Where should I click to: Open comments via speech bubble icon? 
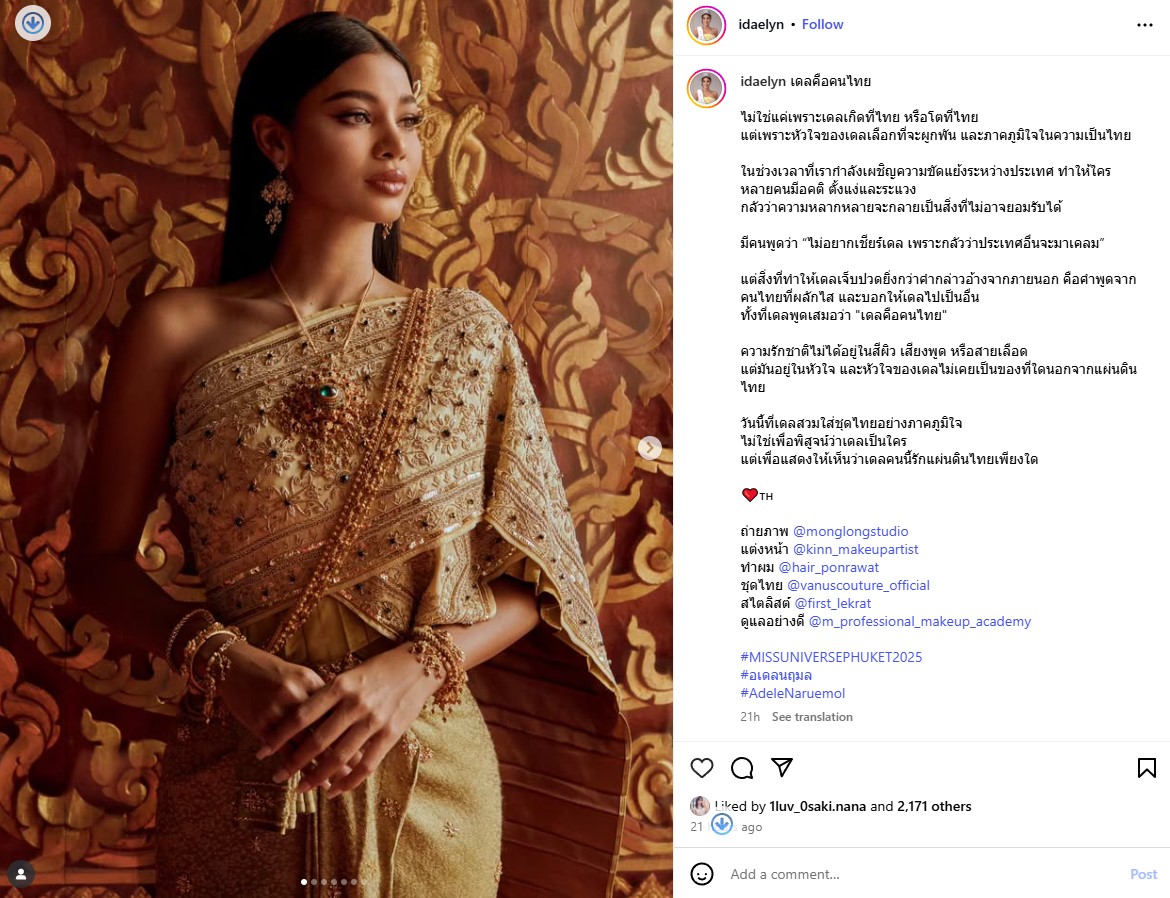pos(742,767)
